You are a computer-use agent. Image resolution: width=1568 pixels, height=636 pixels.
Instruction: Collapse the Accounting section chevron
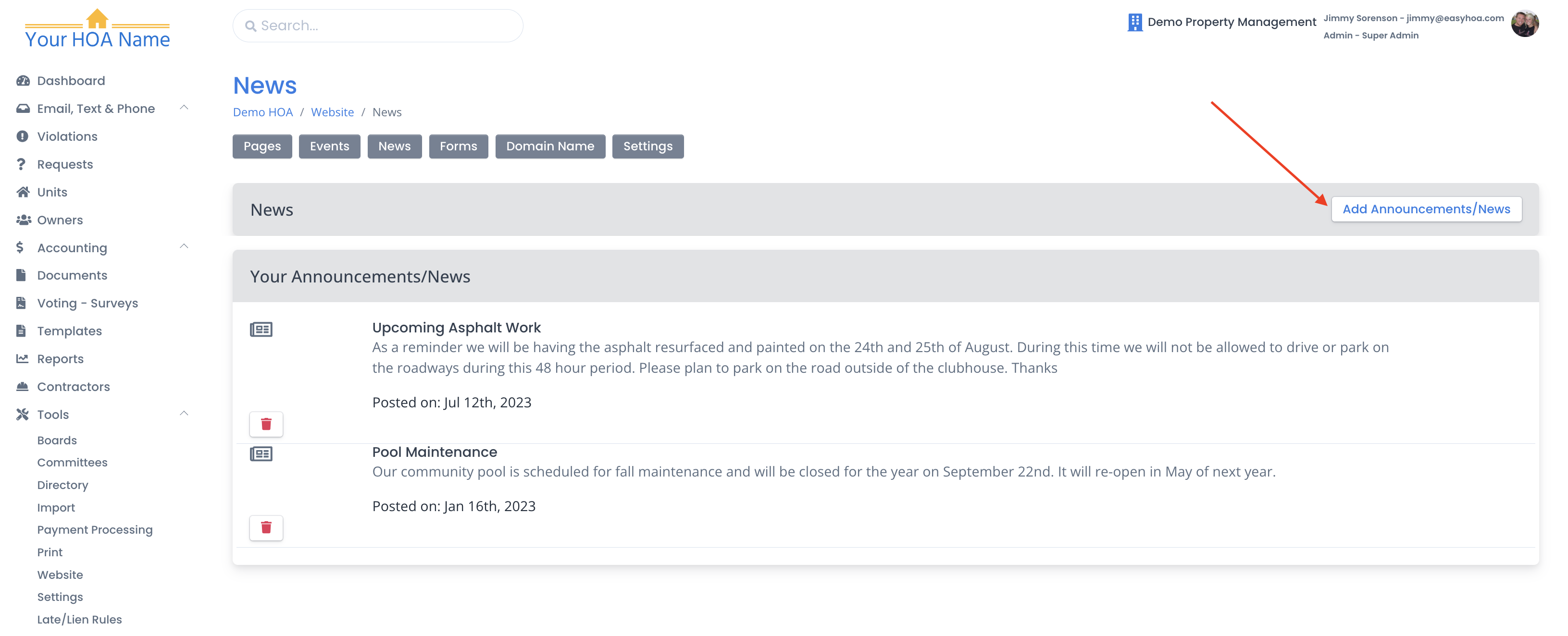pos(184,246)
